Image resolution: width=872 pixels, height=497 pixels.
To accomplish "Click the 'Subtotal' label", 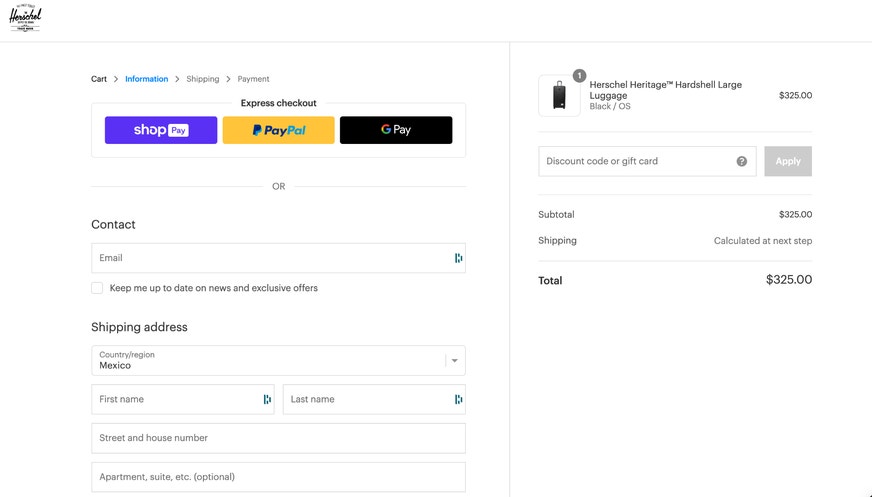I will point(556,215).
